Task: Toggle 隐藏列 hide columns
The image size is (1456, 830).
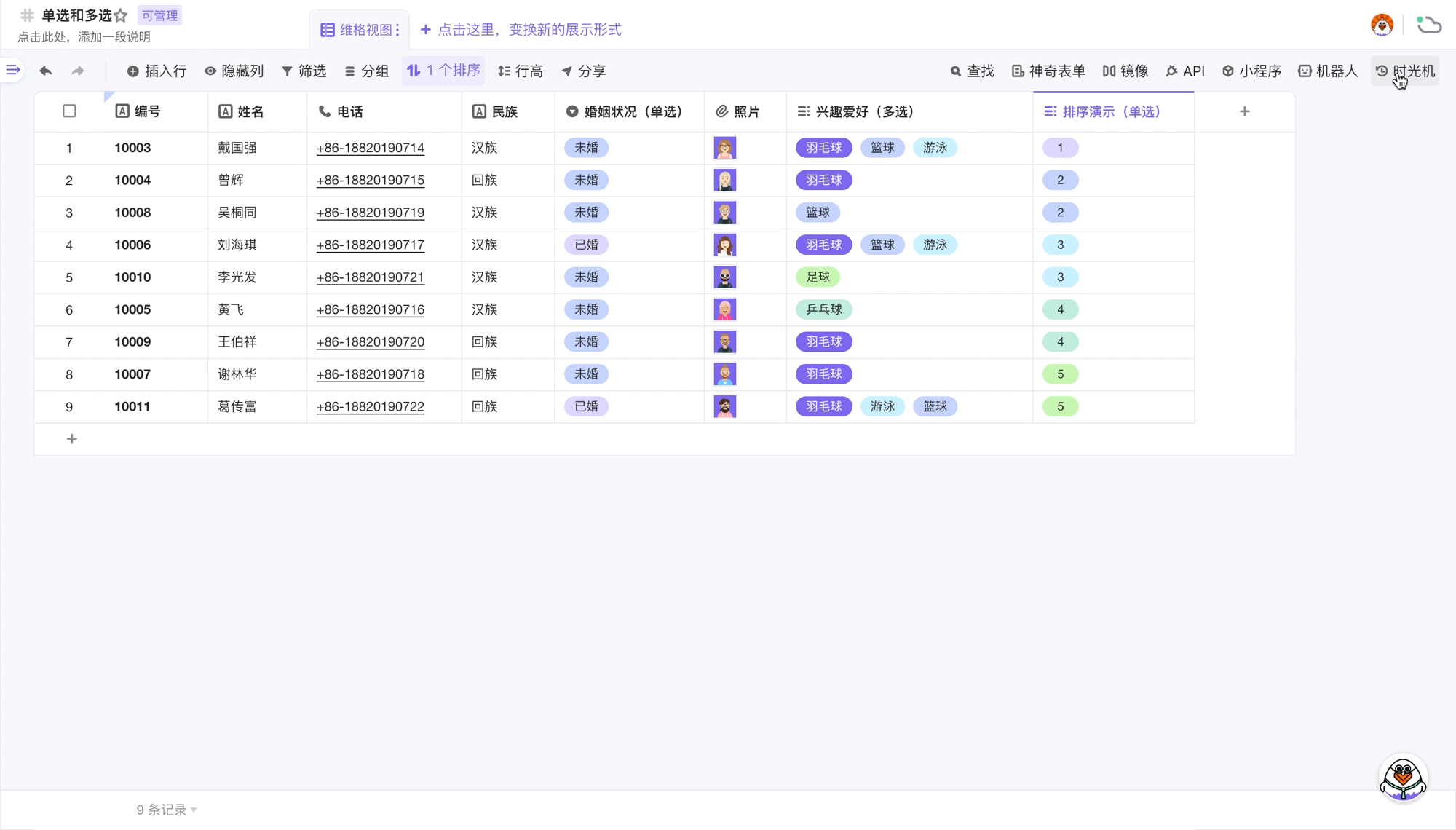Action: (234, 71)
